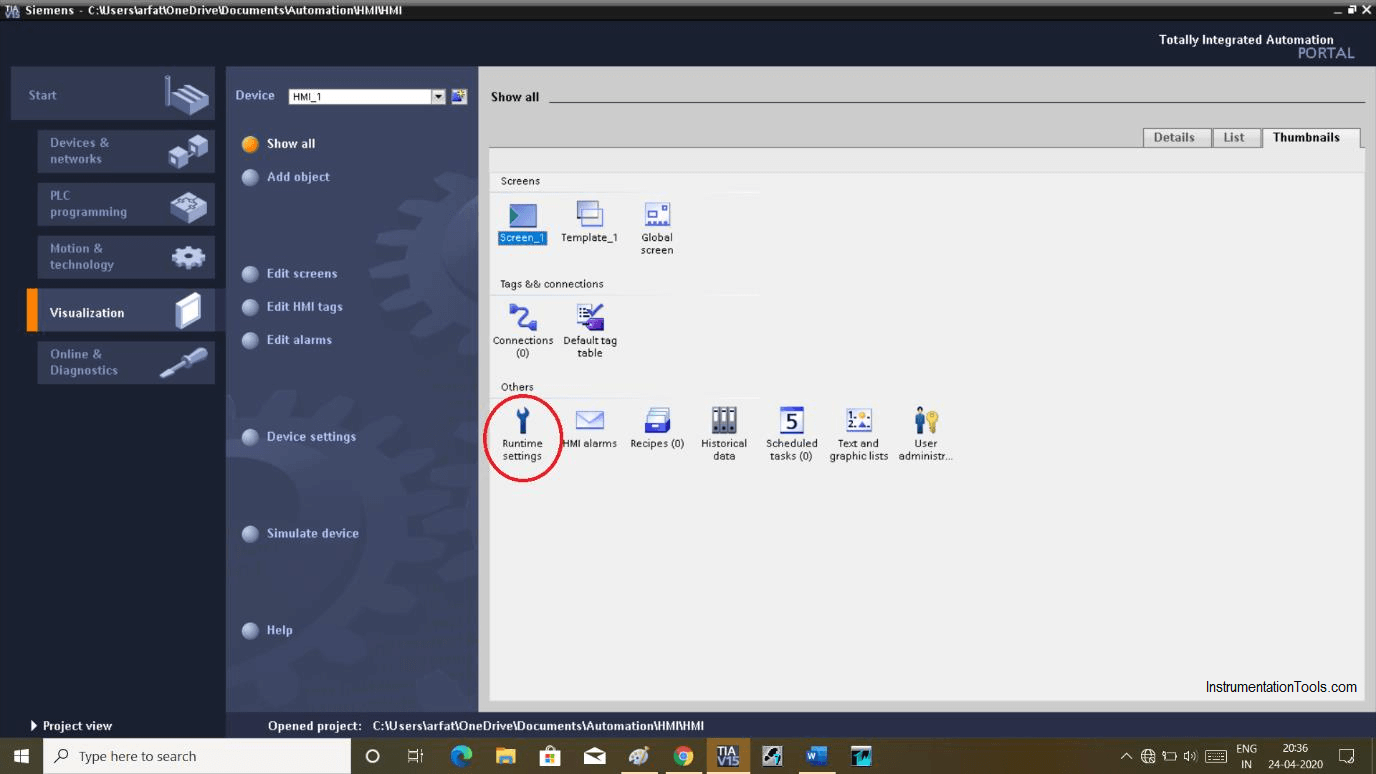The image size is (1376, 774).
Task: Open Connections (0) icon
Action: (522, 330)
